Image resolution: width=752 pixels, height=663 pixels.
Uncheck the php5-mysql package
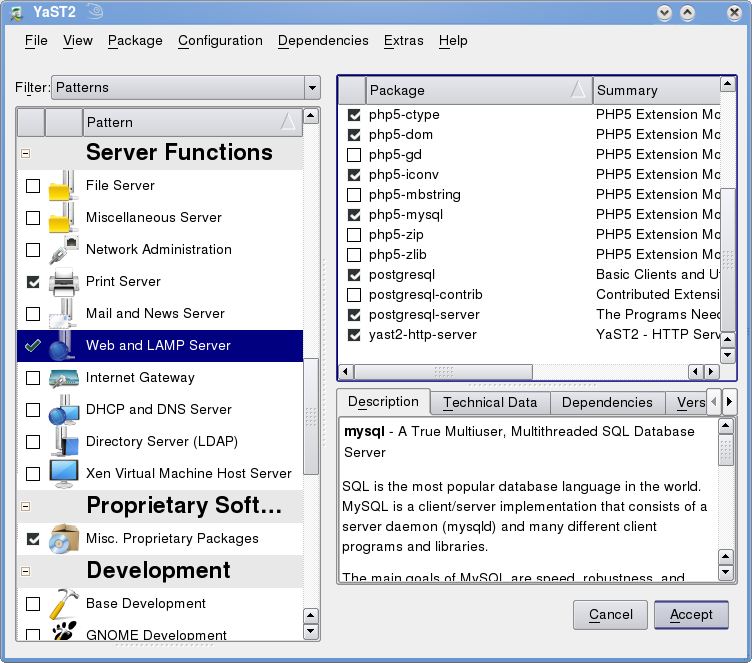point(354,215)
